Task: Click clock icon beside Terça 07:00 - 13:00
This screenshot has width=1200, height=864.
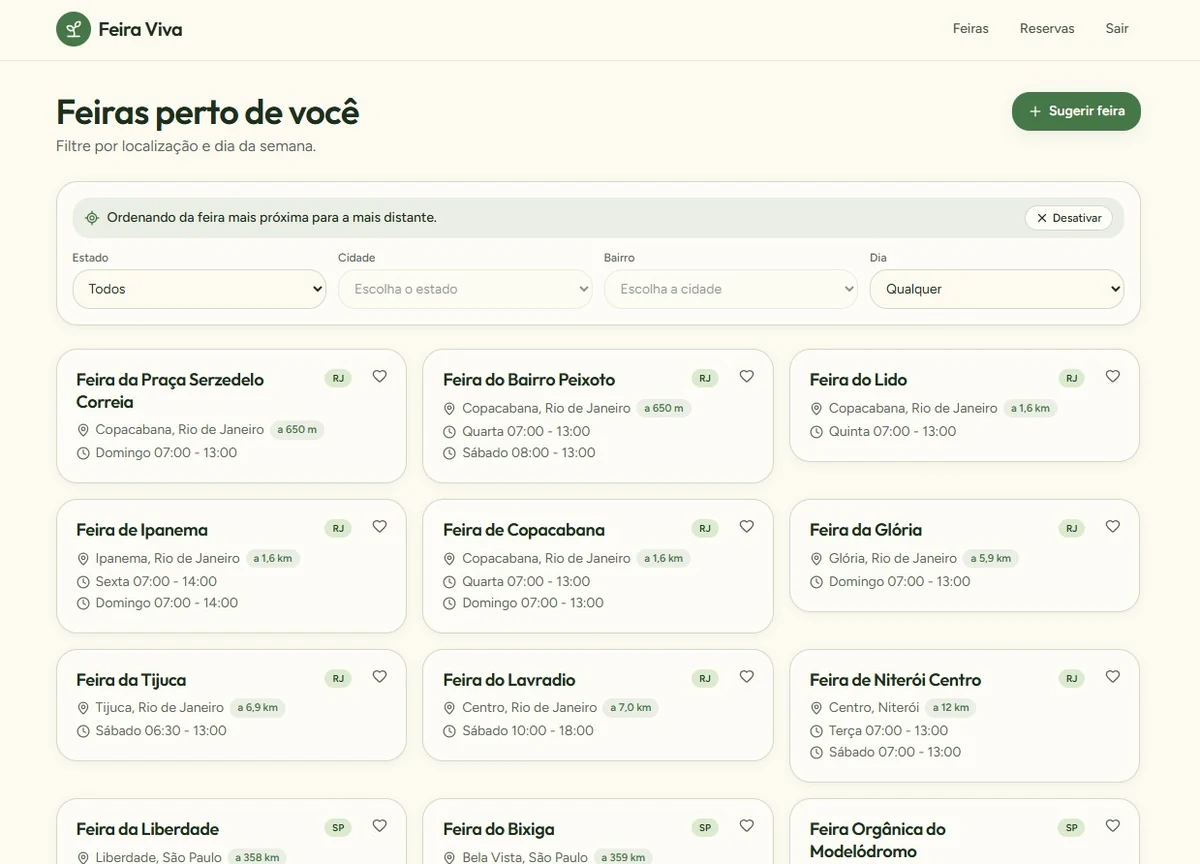Action: coord(816,731)
